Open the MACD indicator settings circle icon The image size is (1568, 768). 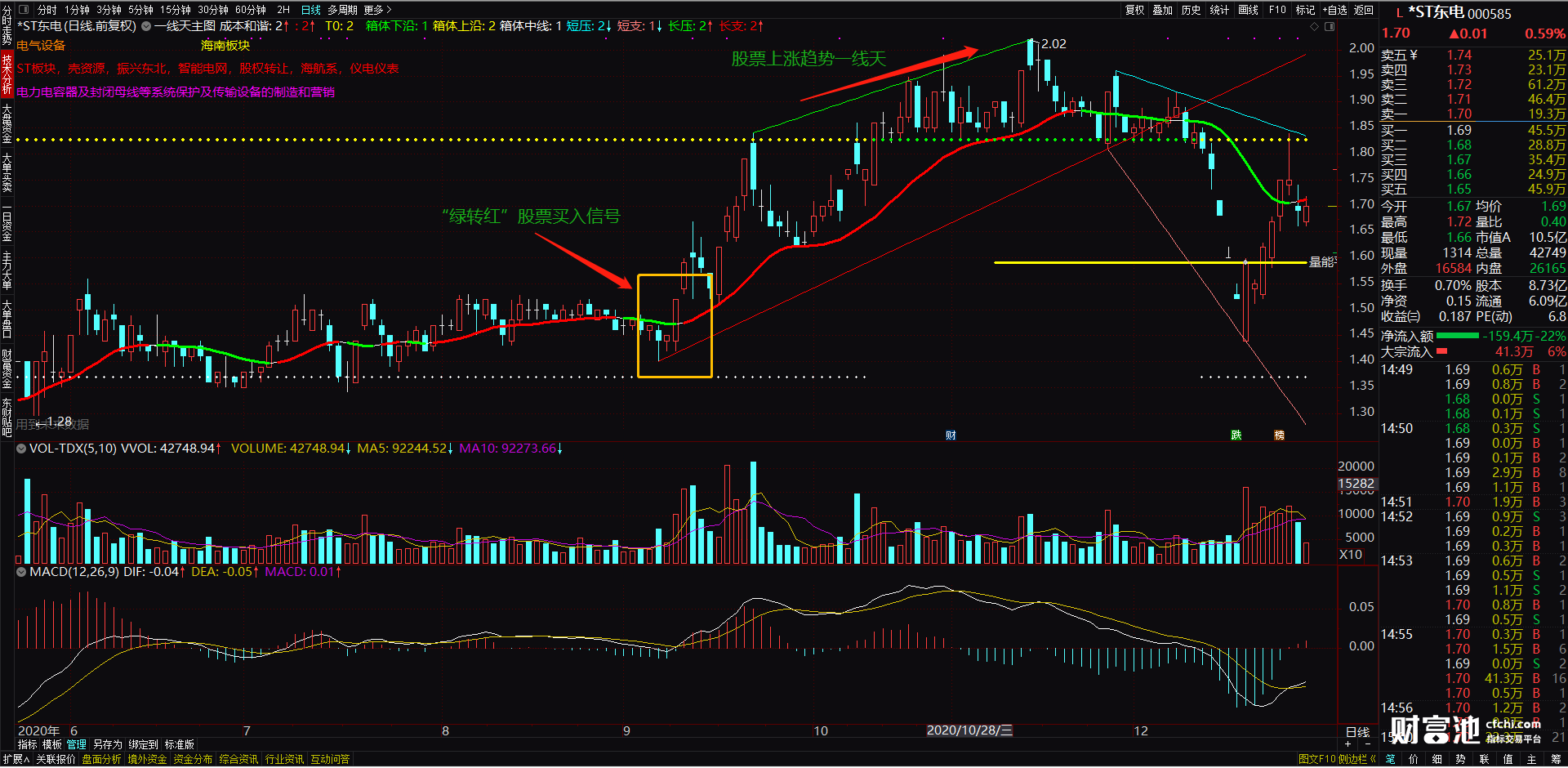(x=21, y=572)
